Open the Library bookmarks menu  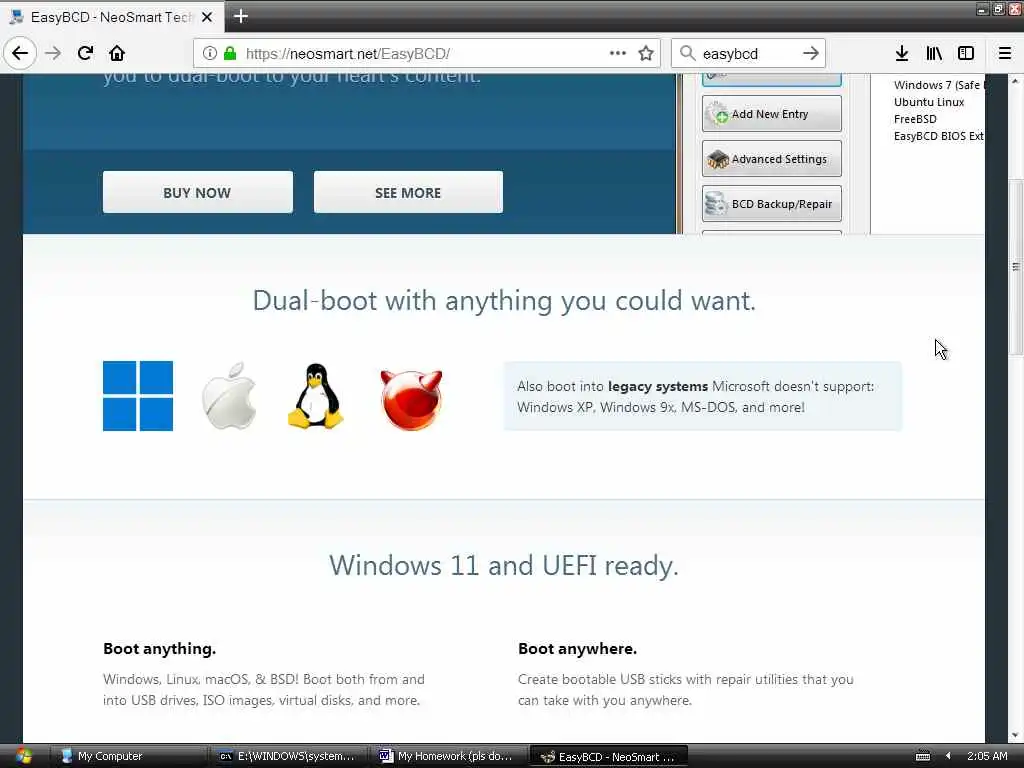934,54
